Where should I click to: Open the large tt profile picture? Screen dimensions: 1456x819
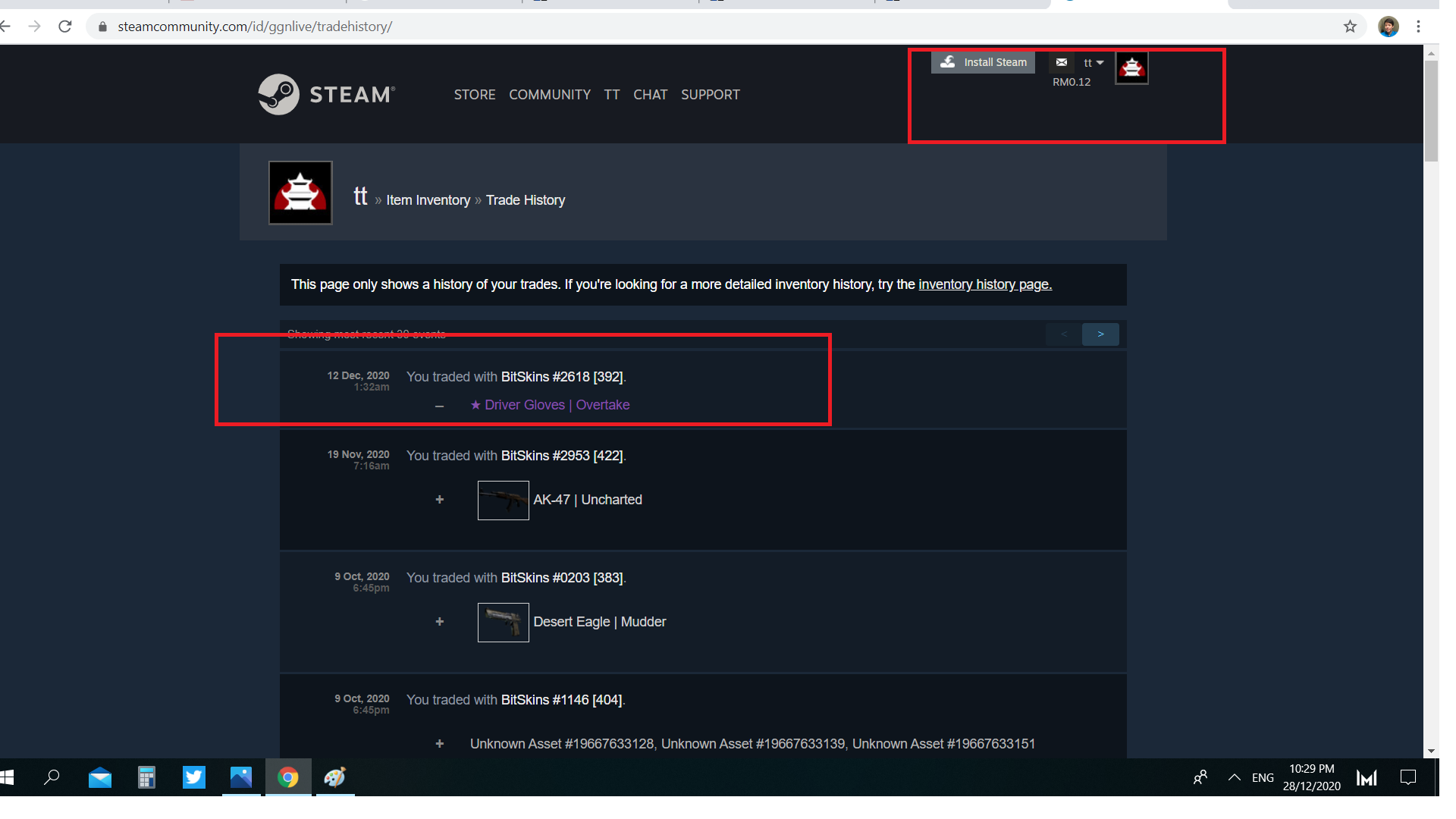[x=300, y=193]
